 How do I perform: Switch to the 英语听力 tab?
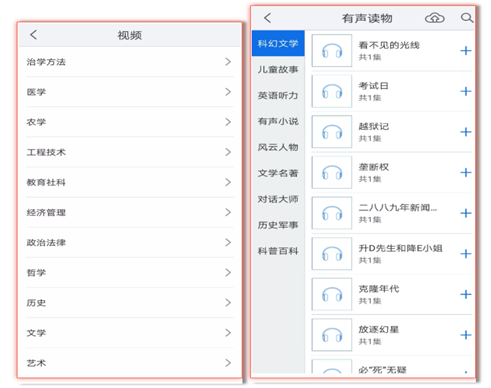[278, 95]
